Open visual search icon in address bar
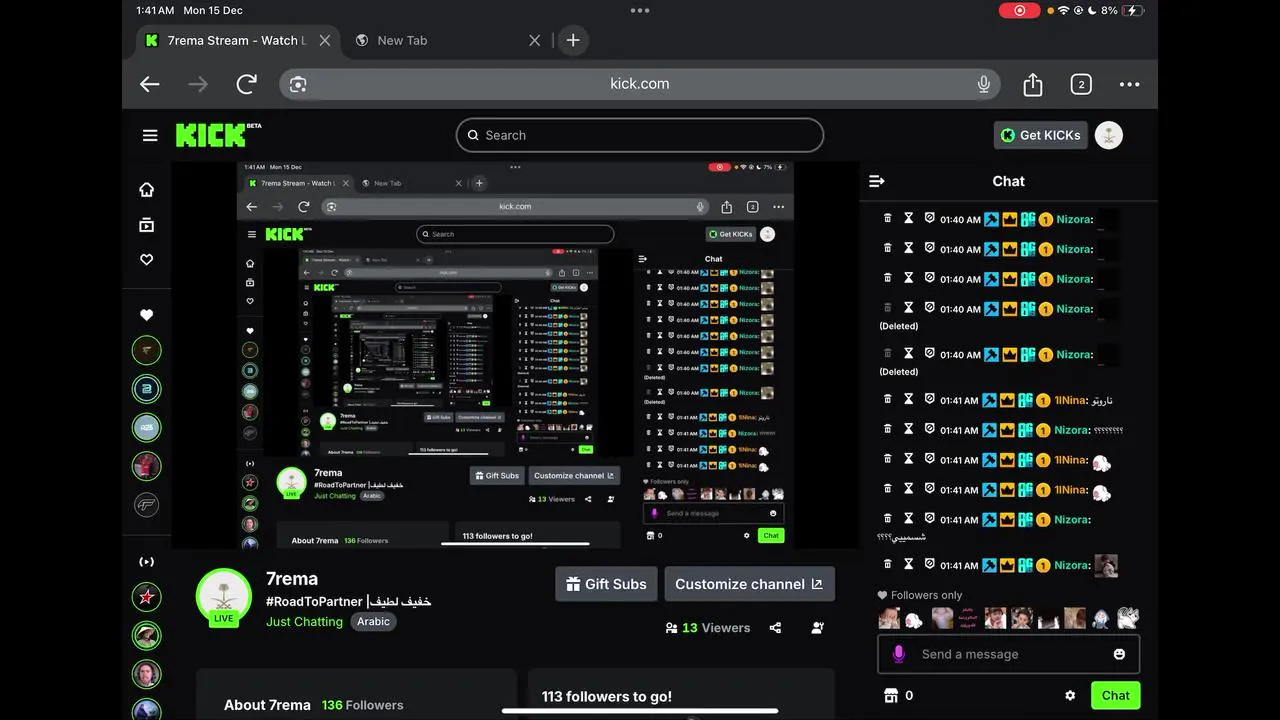The image size is (1280, 720). coord(298,84)
